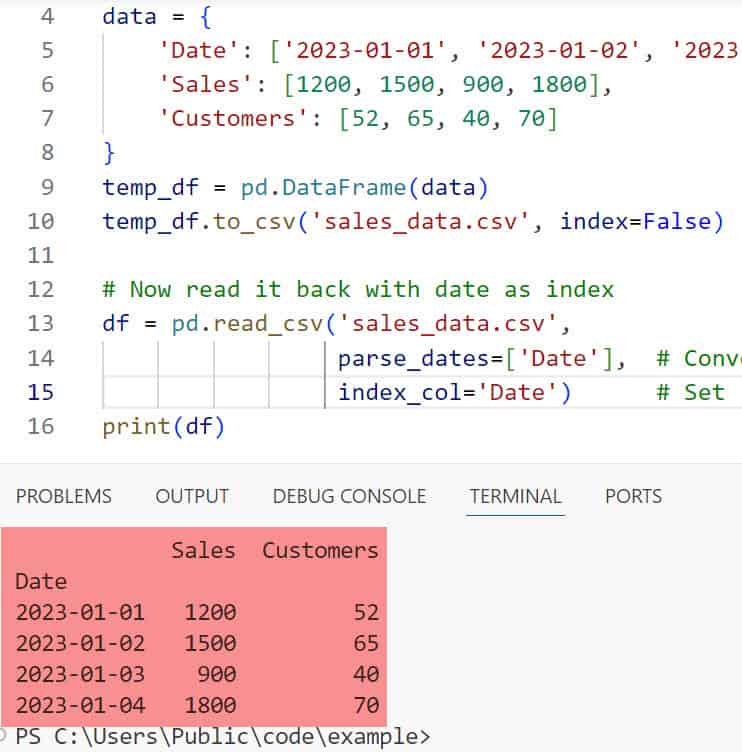The width and height of the screenshot is (742, 752).
Task: Open the PORTS panel tab
Action: [633, 496]
